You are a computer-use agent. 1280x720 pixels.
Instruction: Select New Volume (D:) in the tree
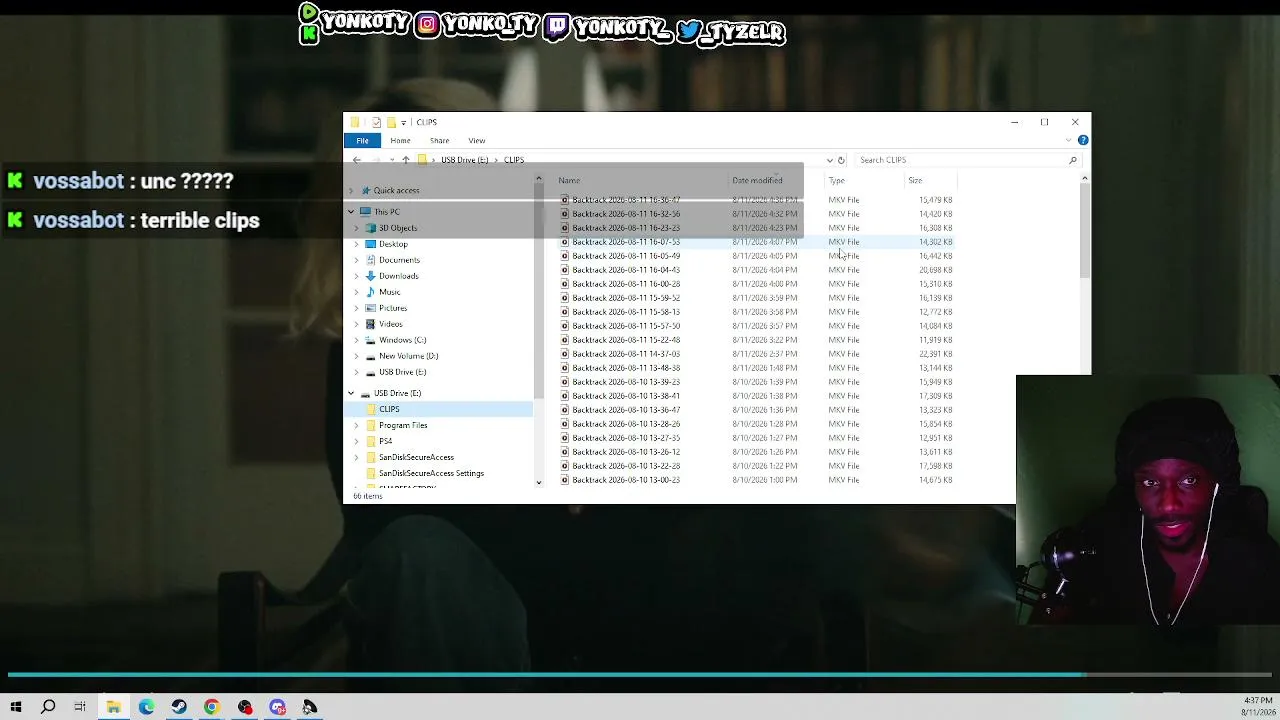click(x=408, y=356)
